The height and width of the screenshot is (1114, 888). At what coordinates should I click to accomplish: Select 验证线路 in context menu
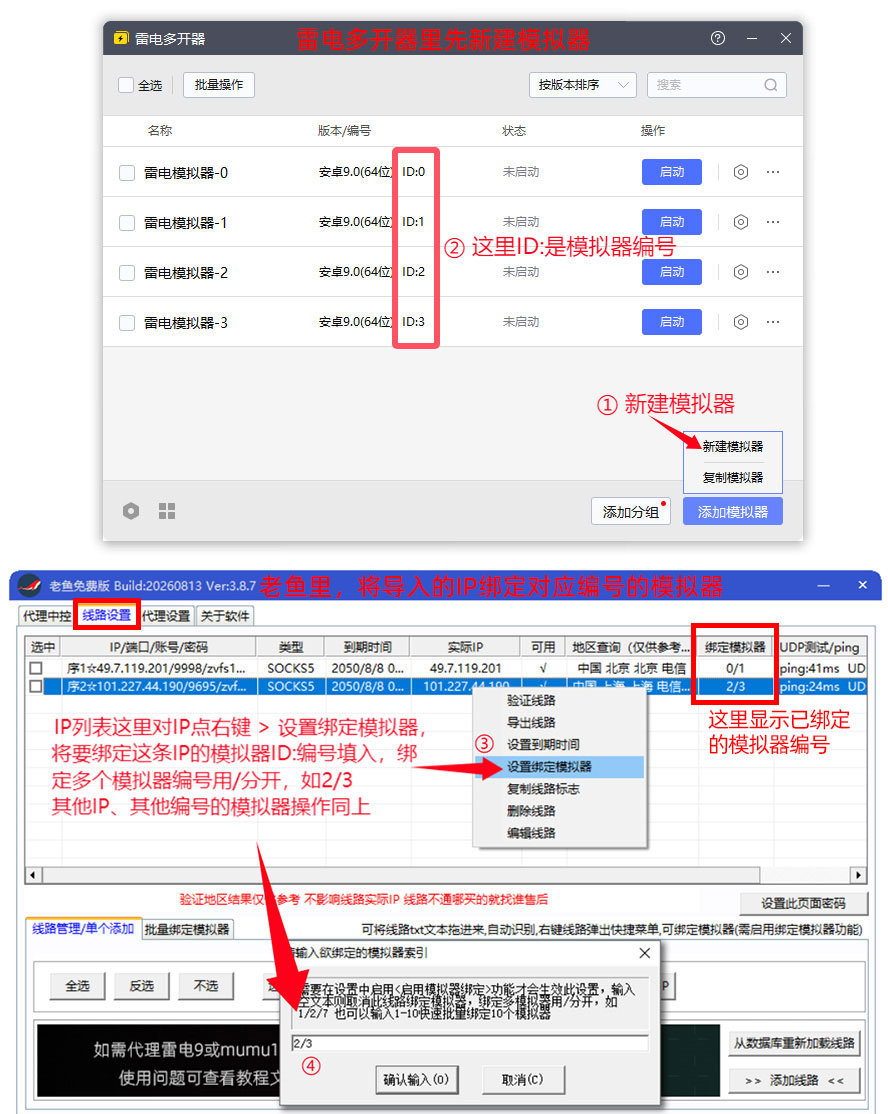560,701
